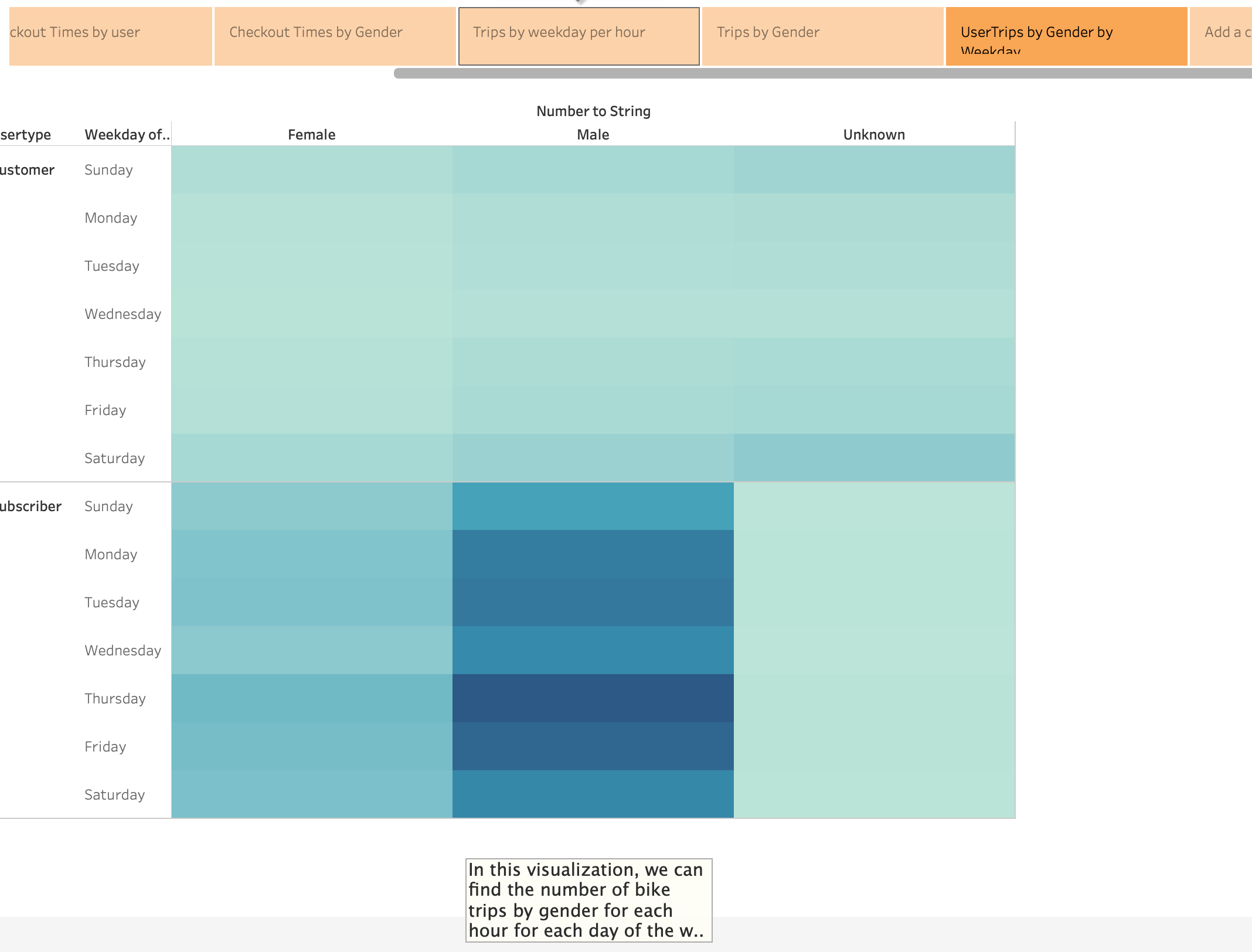This screenshot has height=952, width=1252.
Task: Open the Checkout Times by user tab
Action: tap(110, 36)
